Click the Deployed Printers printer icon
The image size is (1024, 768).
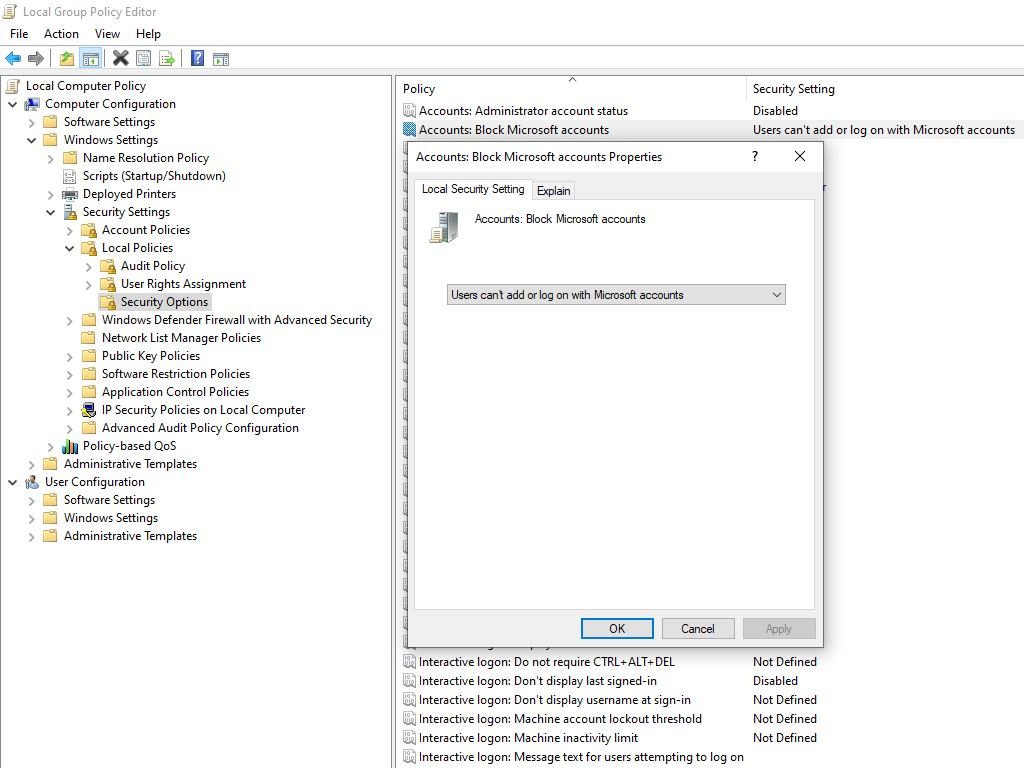pos(70,194)
